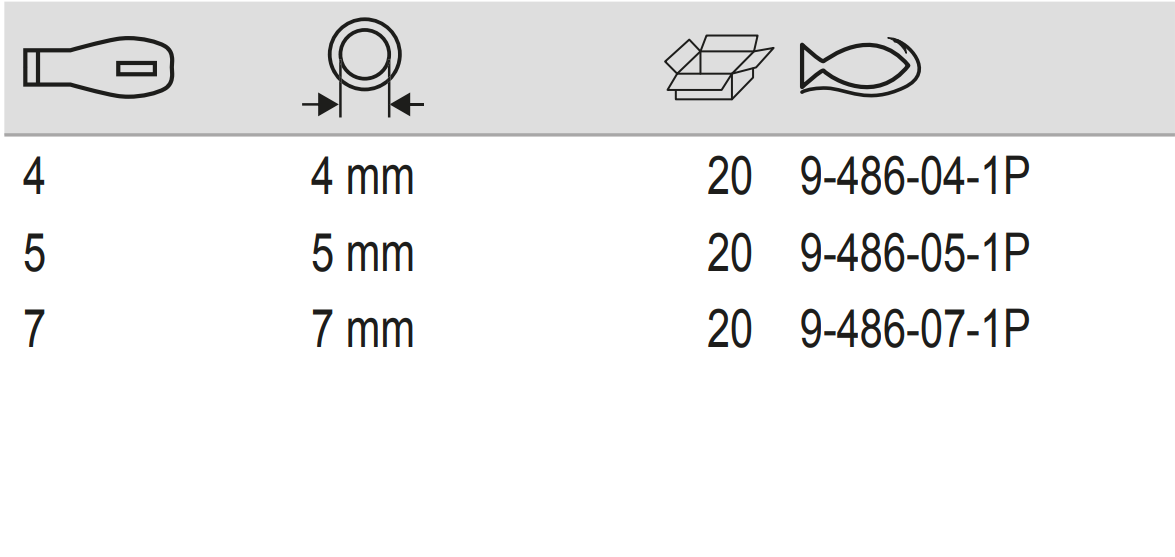Open article number 9-486-04-1P

click(x=914, y=179)
